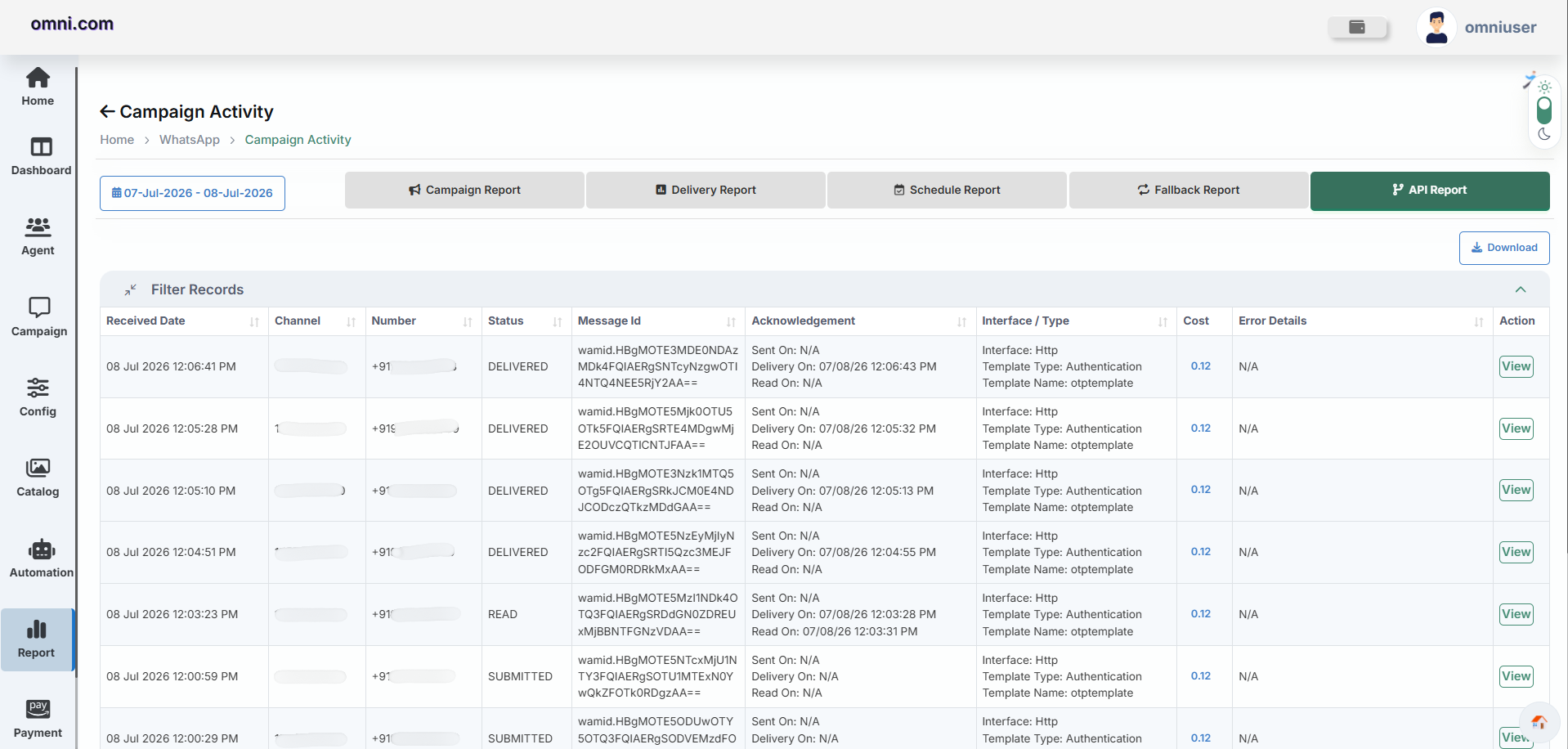This screenshot has width=1568, height=749.
Task: Click 'Read On: 07/08/26 12:03:31 PM' text
Action: coord(835,631)
